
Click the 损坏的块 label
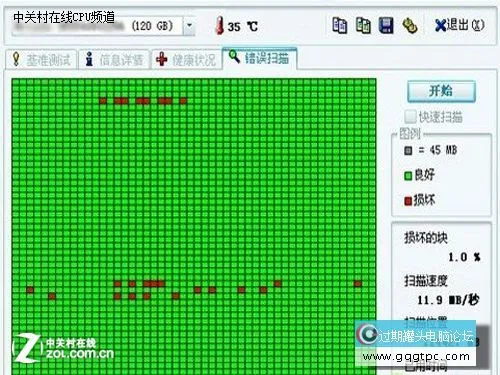[426, 237]
